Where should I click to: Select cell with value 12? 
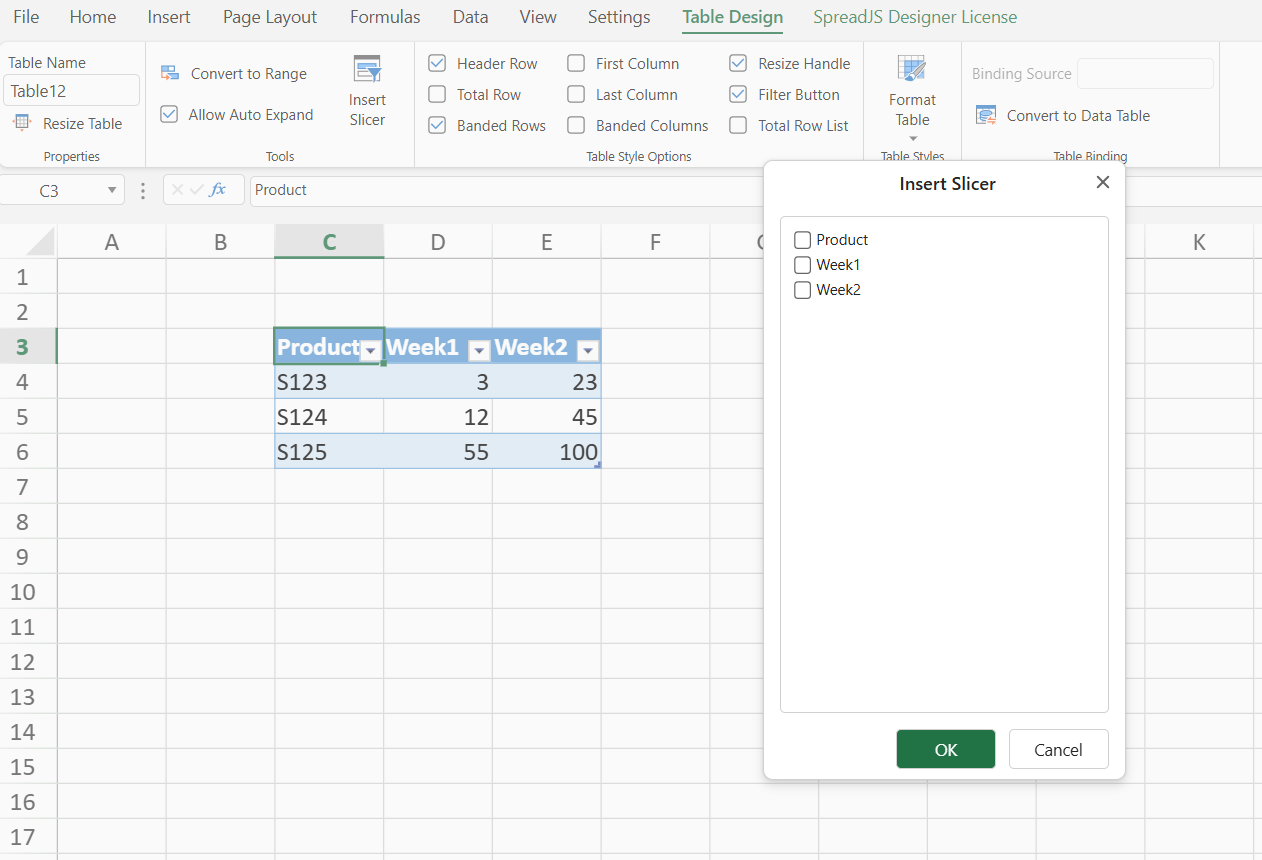(x=438, y=416)
